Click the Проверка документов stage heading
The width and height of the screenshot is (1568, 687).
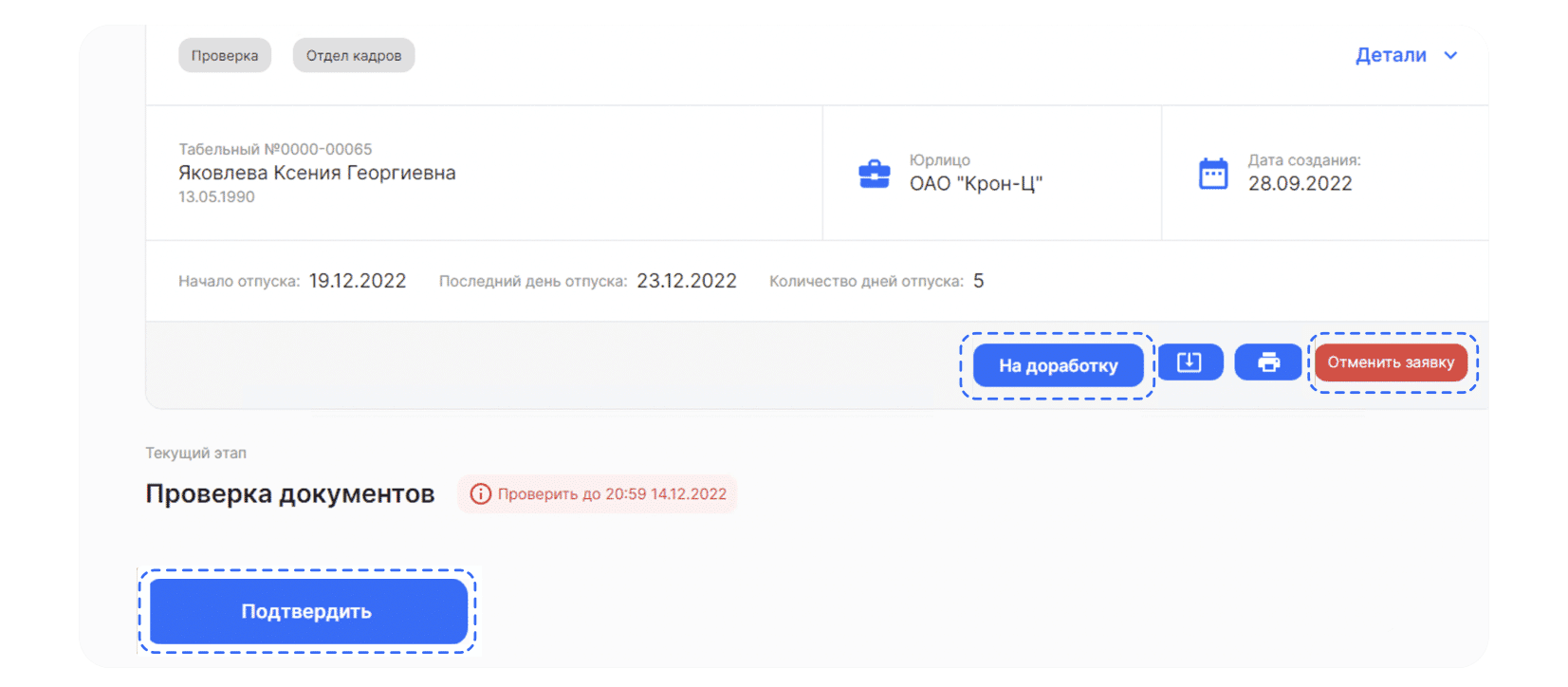pos(289,494)
